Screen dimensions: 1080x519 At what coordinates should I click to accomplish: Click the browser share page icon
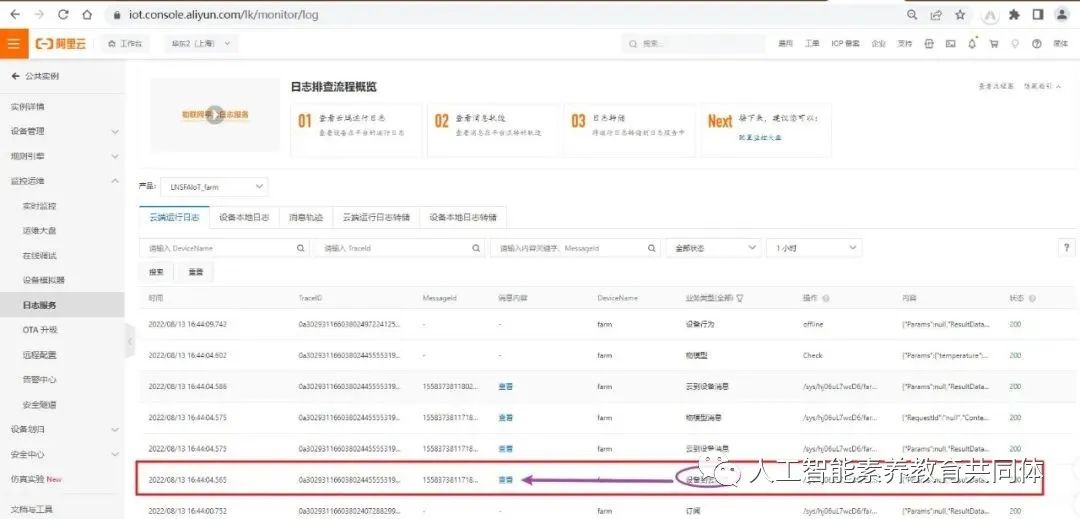[936, 14]
